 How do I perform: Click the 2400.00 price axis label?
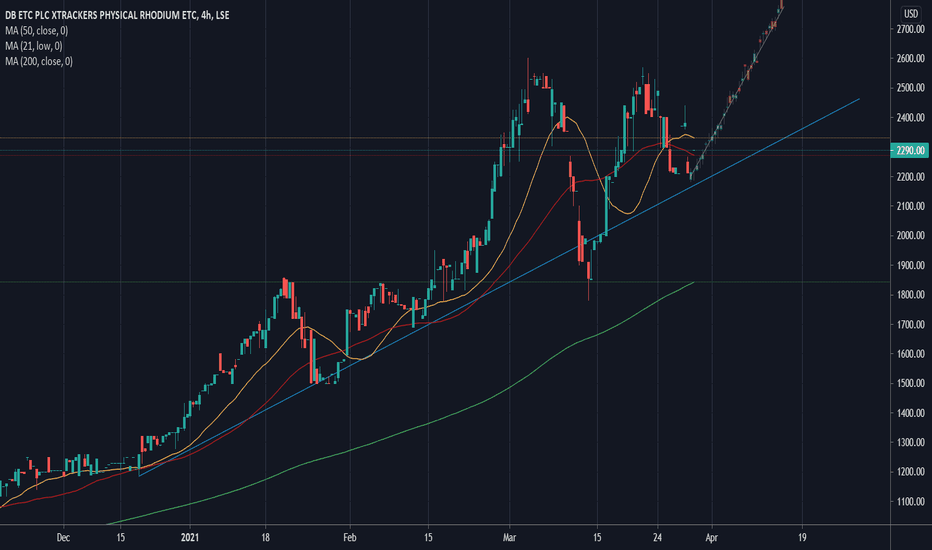coord(911,118)
